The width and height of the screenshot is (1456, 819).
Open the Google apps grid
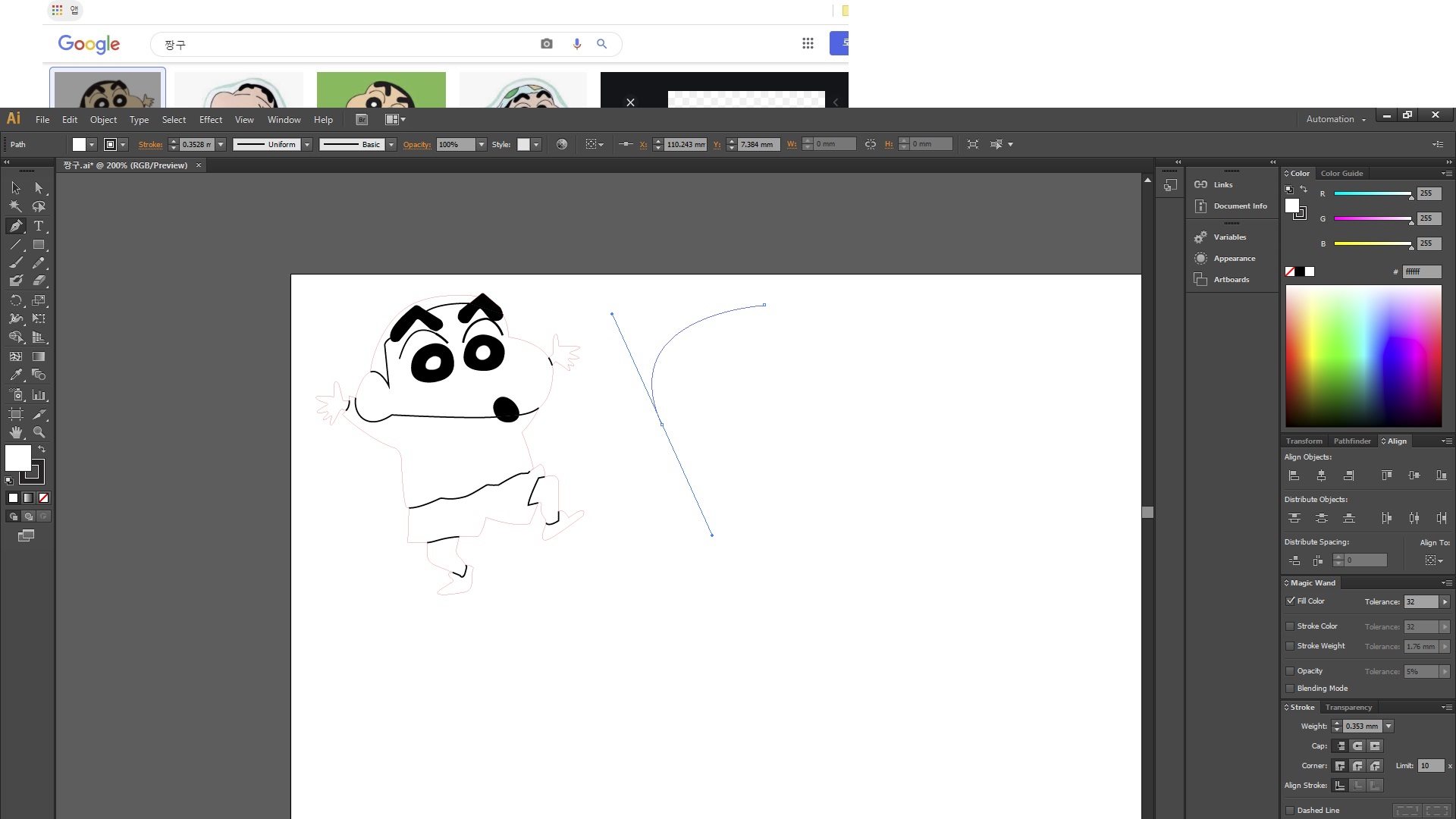(808, 43)
